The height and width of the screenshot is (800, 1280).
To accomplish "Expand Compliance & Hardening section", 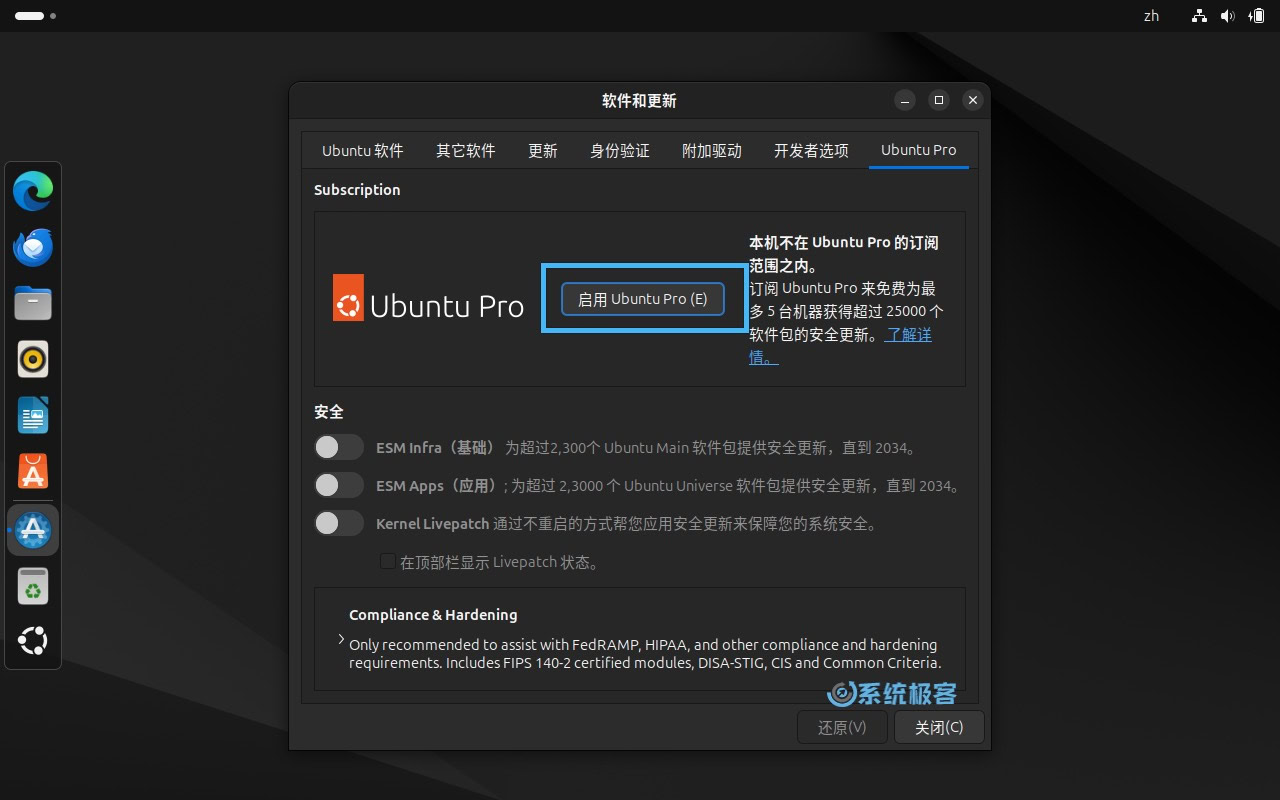I will pos(341,639).
